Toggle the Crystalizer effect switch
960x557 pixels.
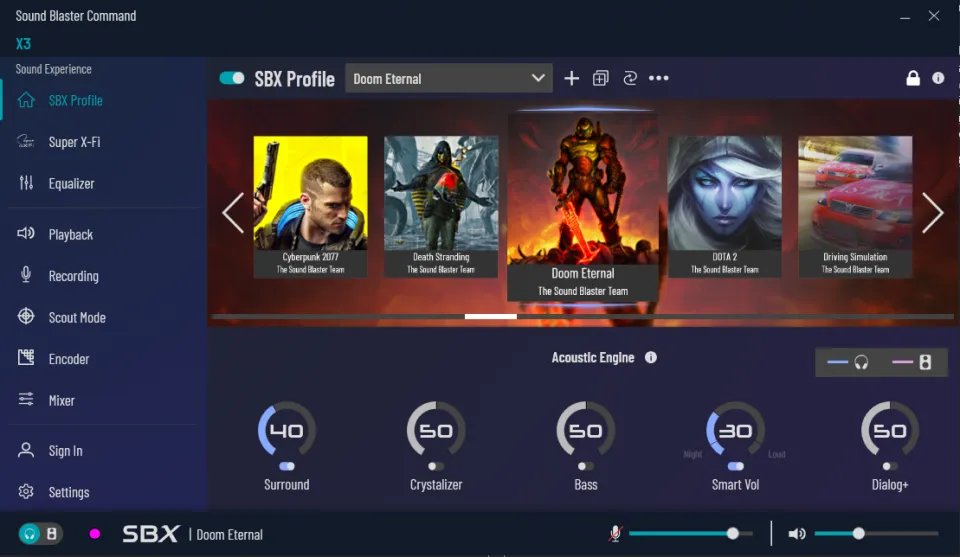pos(436,466)
